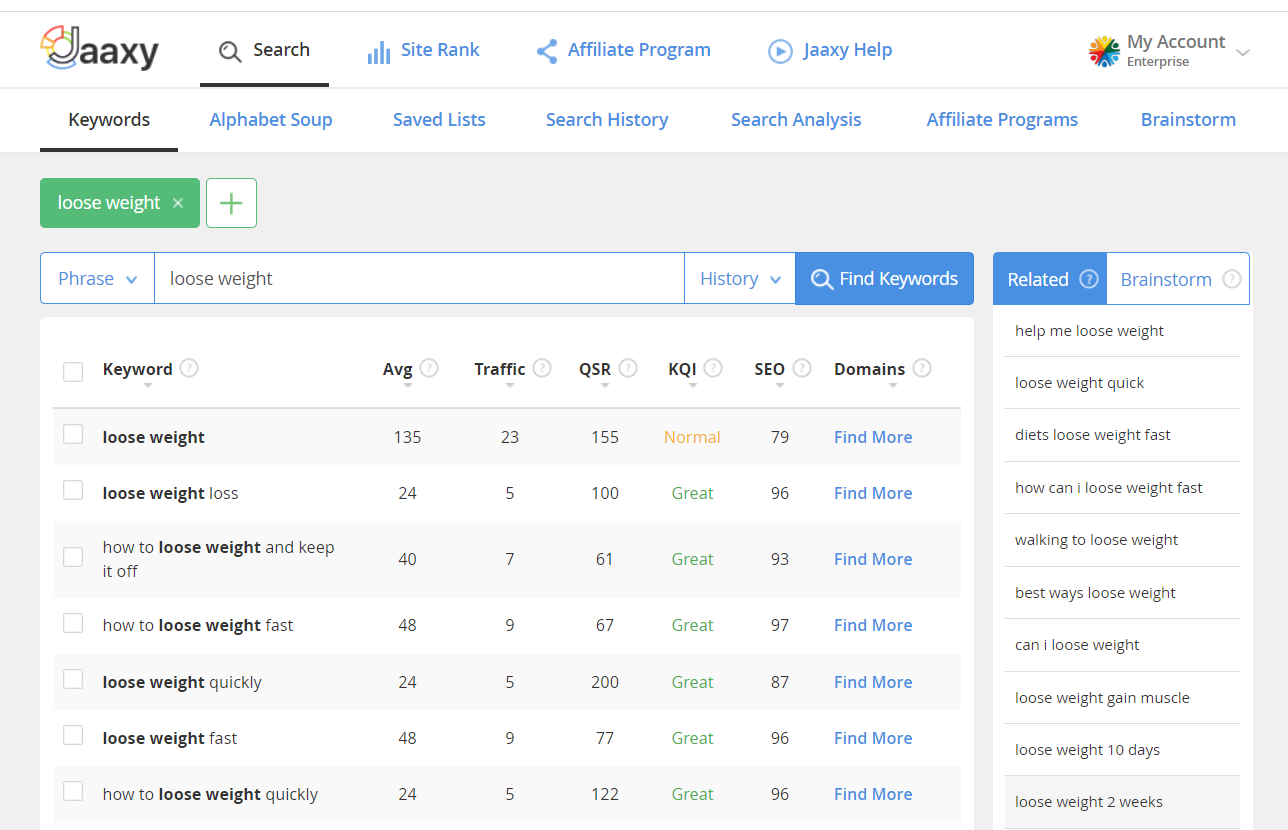
Task: Open the Affiliate Programs tab
Action: tap(1002, 120)
